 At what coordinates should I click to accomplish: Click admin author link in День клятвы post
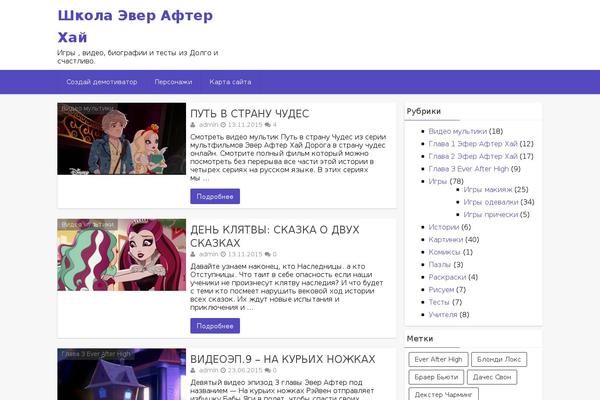coord(209,254)
